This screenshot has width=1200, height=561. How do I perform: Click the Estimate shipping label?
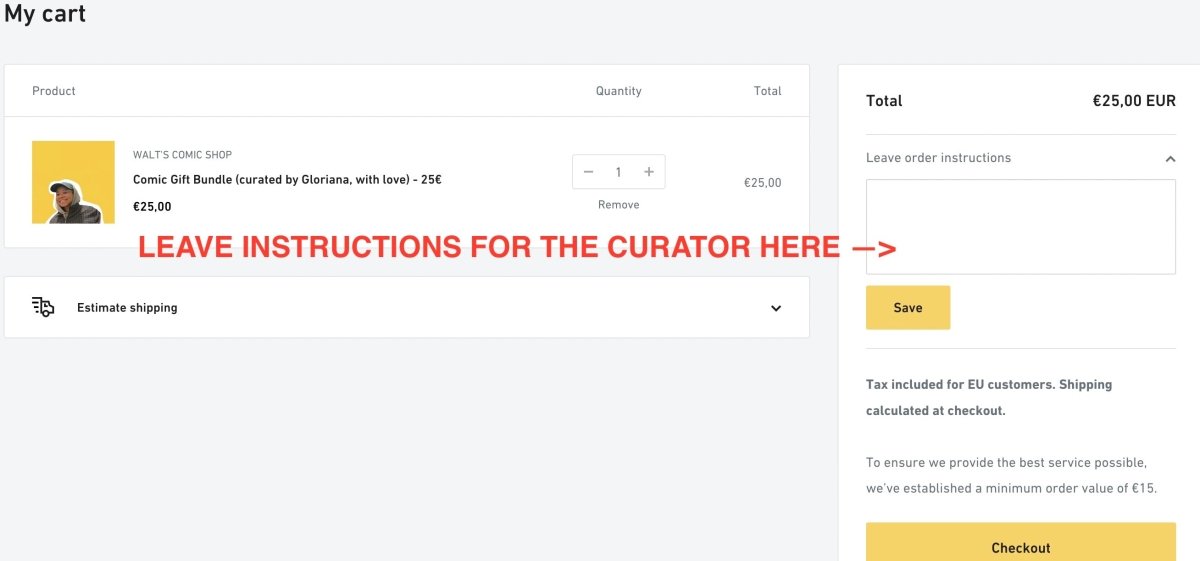tap(127, 308)
